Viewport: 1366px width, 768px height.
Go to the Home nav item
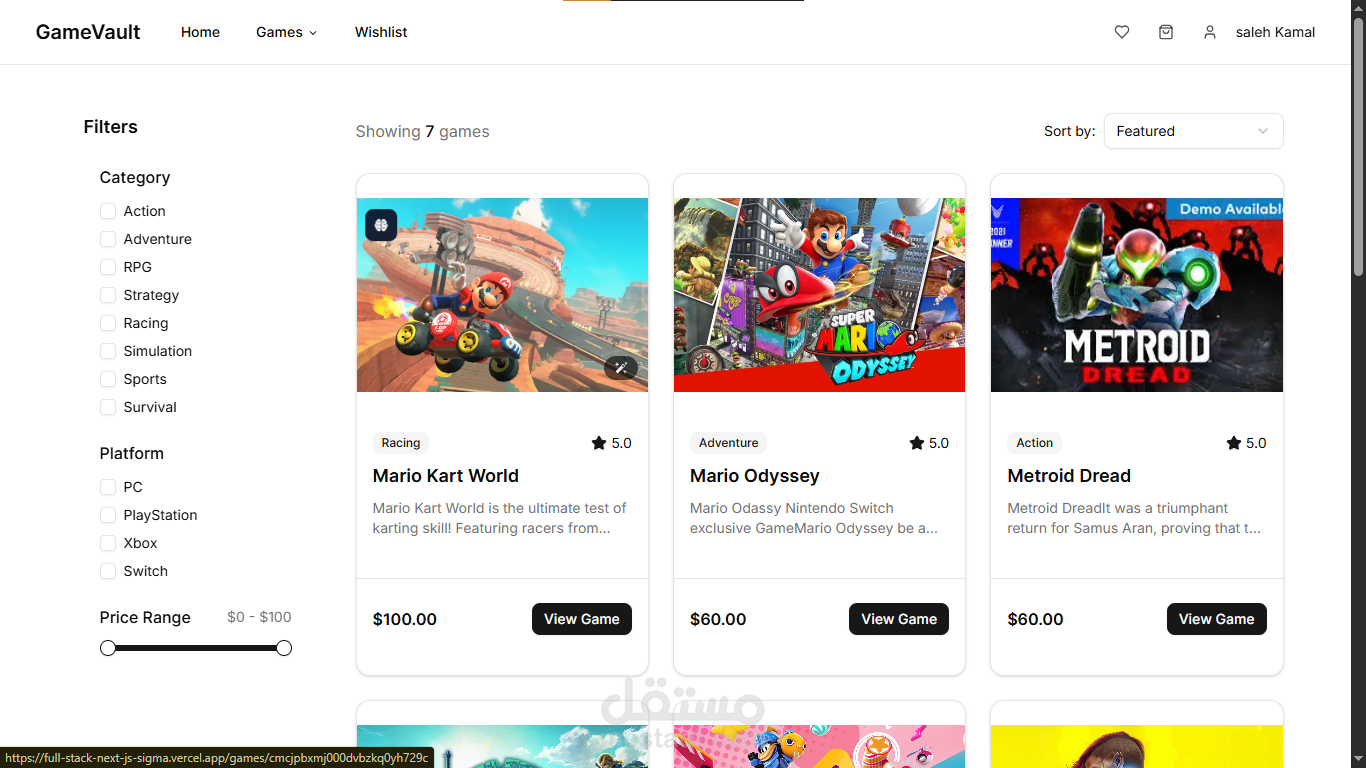[200, 32]
